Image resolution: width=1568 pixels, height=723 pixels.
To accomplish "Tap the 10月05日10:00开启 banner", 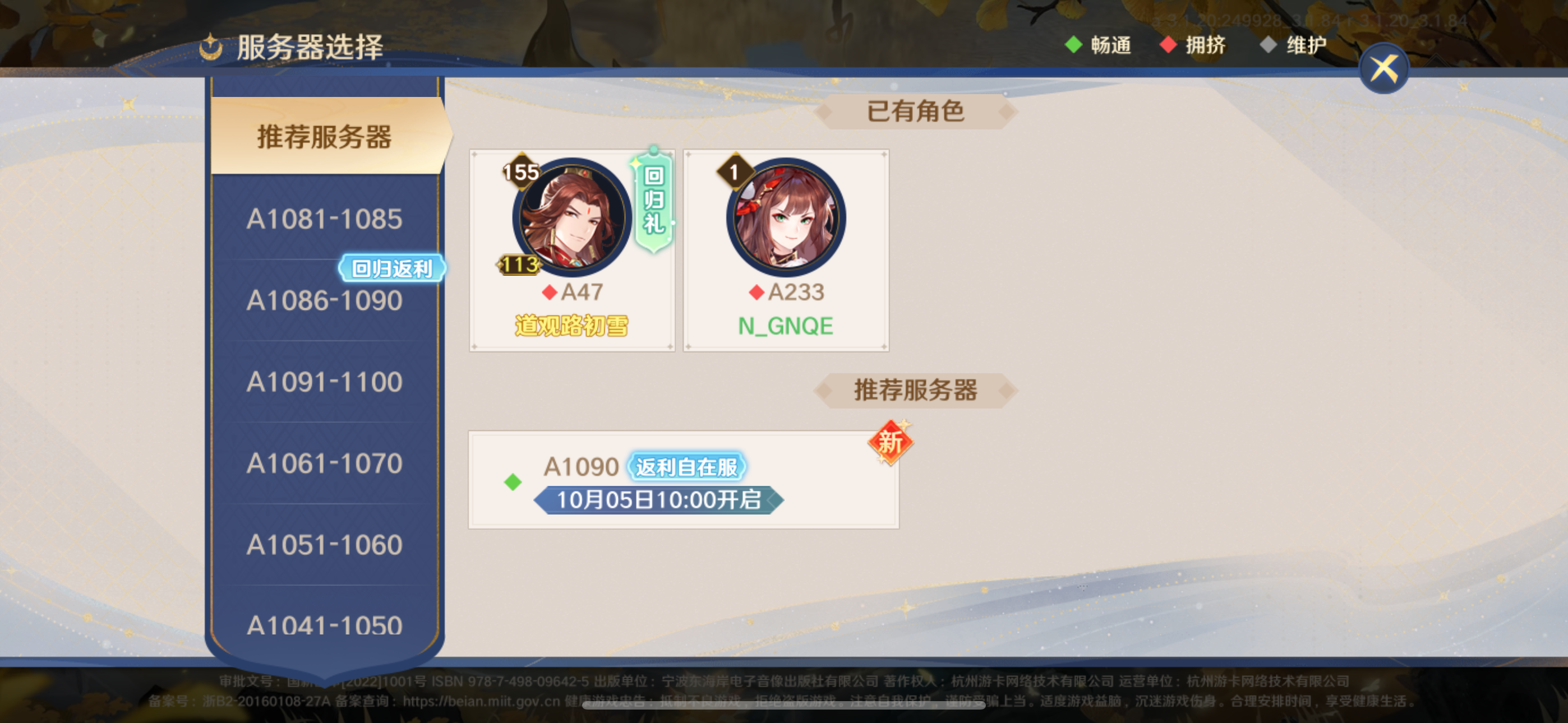I will pyautogui.click(x=658, y=500).
